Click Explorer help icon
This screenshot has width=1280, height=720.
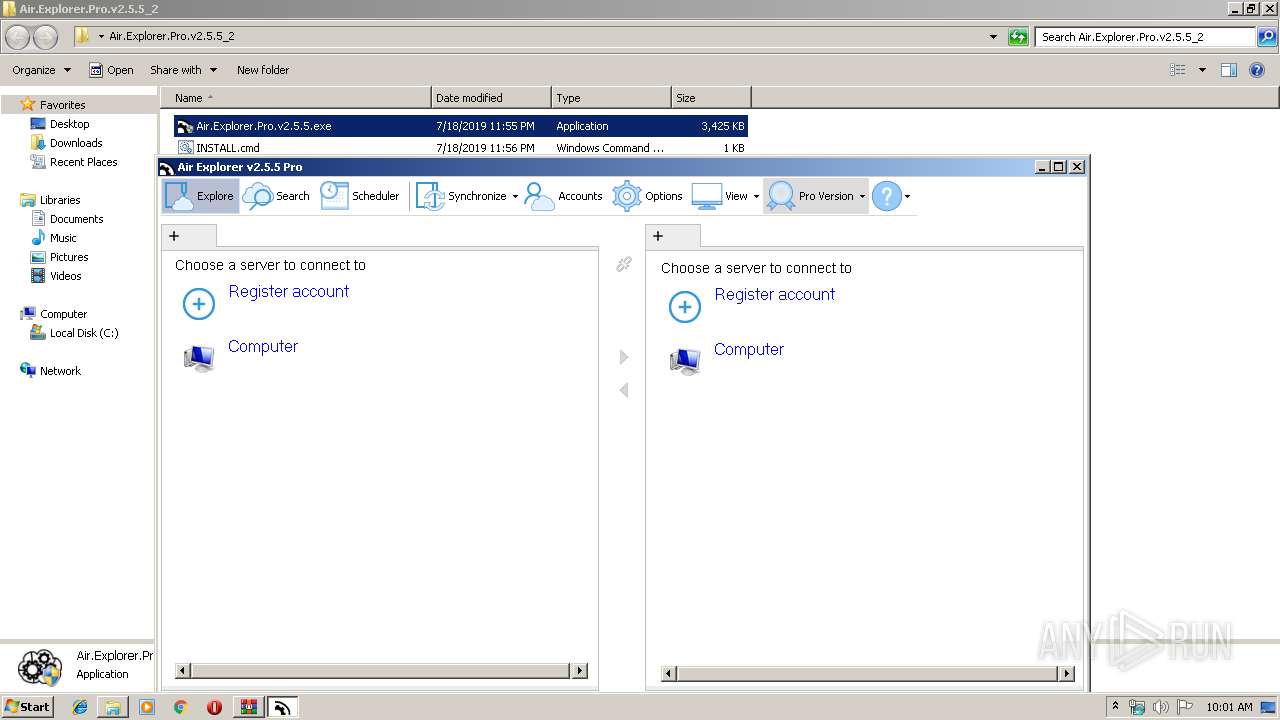pos(1257,70)
